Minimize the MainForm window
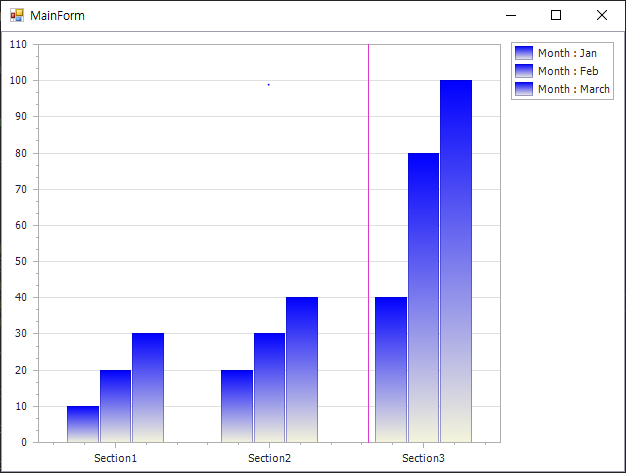 click(x=511, y=16)
